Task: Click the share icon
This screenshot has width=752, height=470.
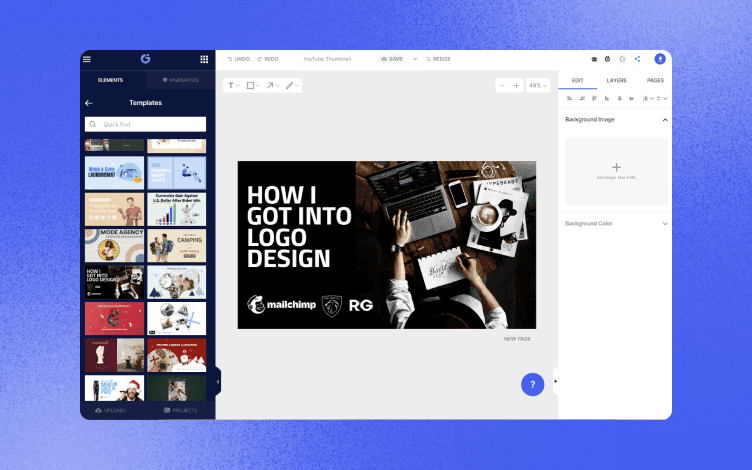Action: [x=637, y=59]
